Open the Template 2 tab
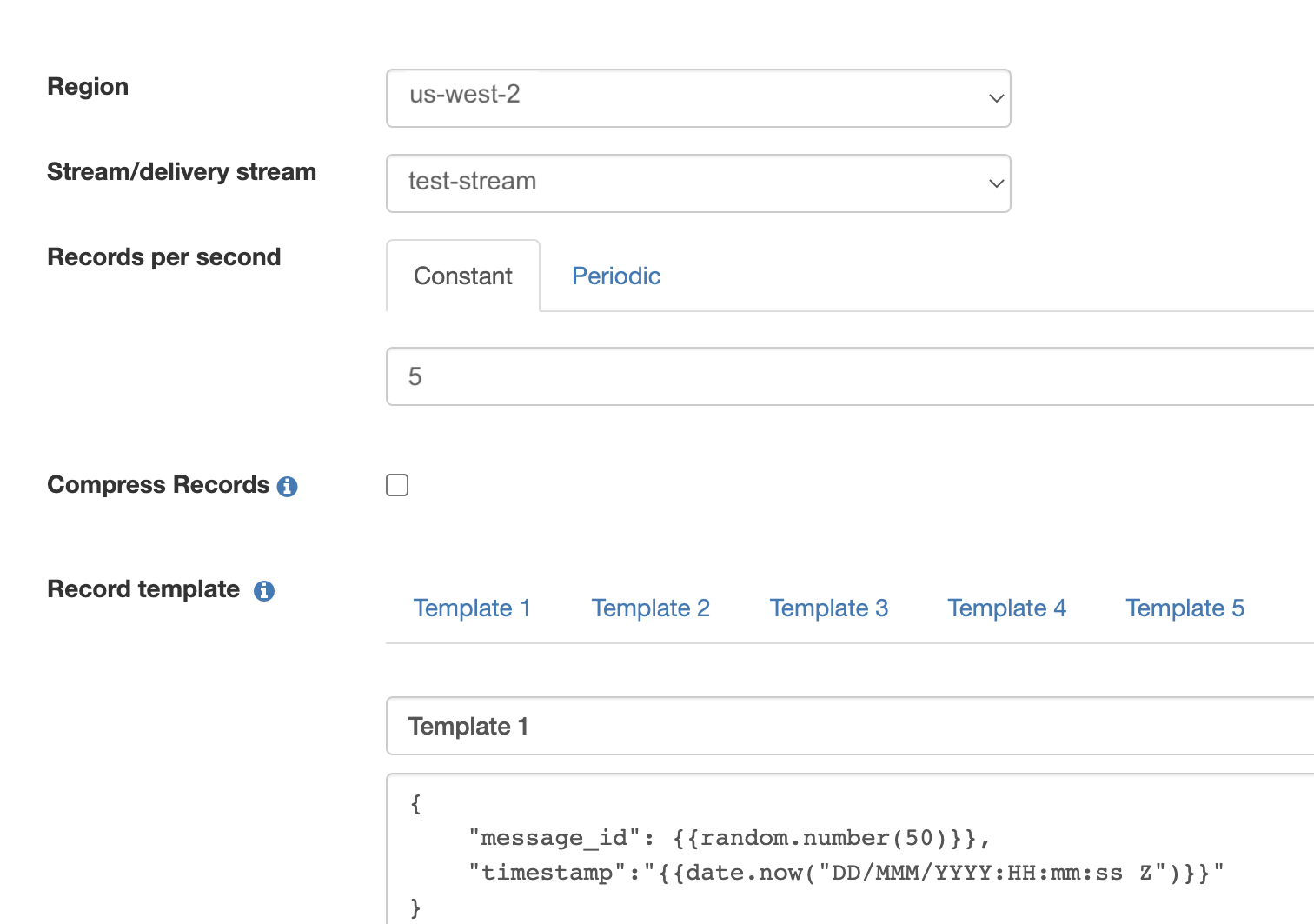The image size is (1314, 924). tap(651, 608)
